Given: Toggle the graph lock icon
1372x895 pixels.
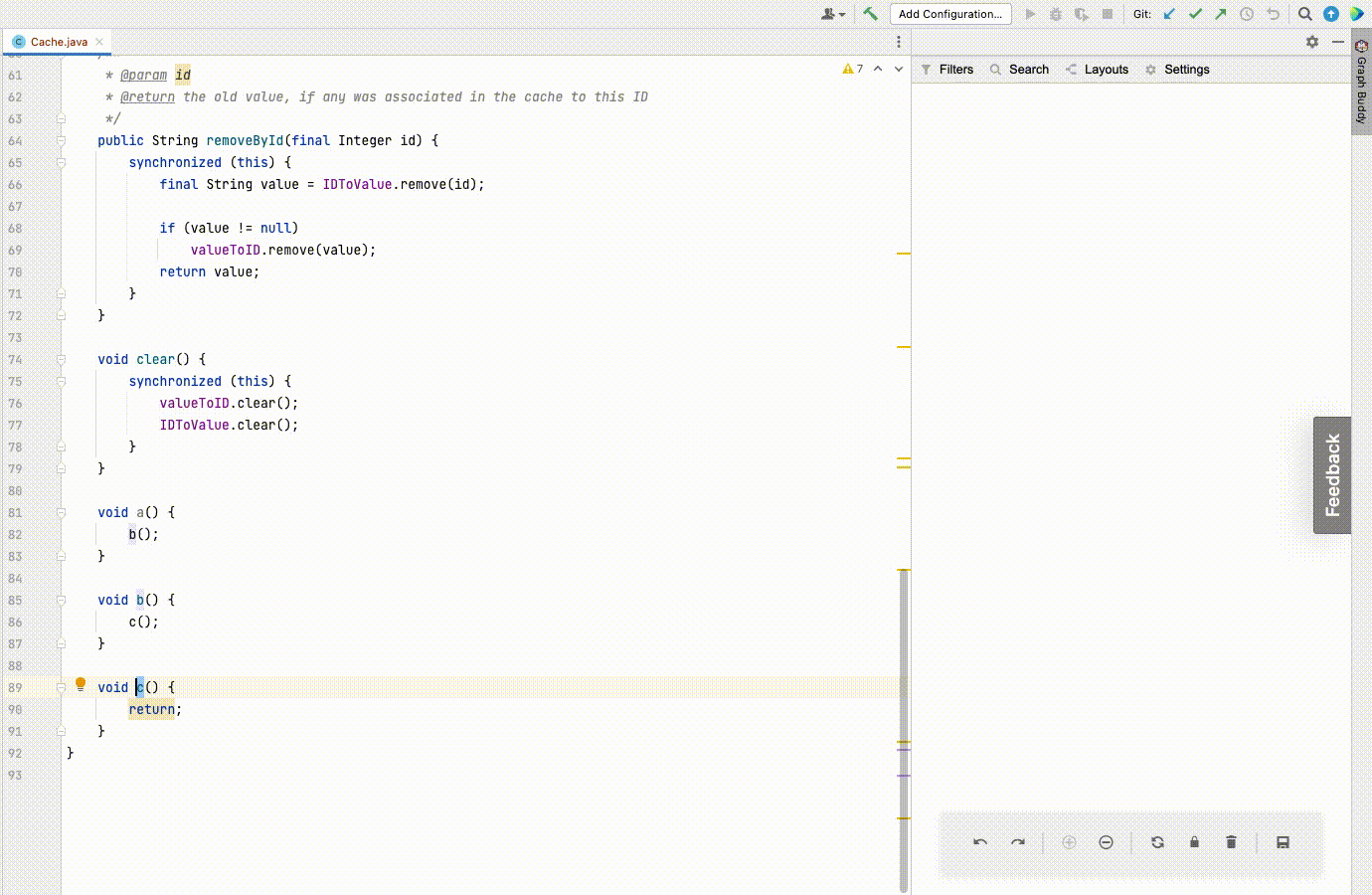Looking at the screenshot, I should [x=1194, y=842].
